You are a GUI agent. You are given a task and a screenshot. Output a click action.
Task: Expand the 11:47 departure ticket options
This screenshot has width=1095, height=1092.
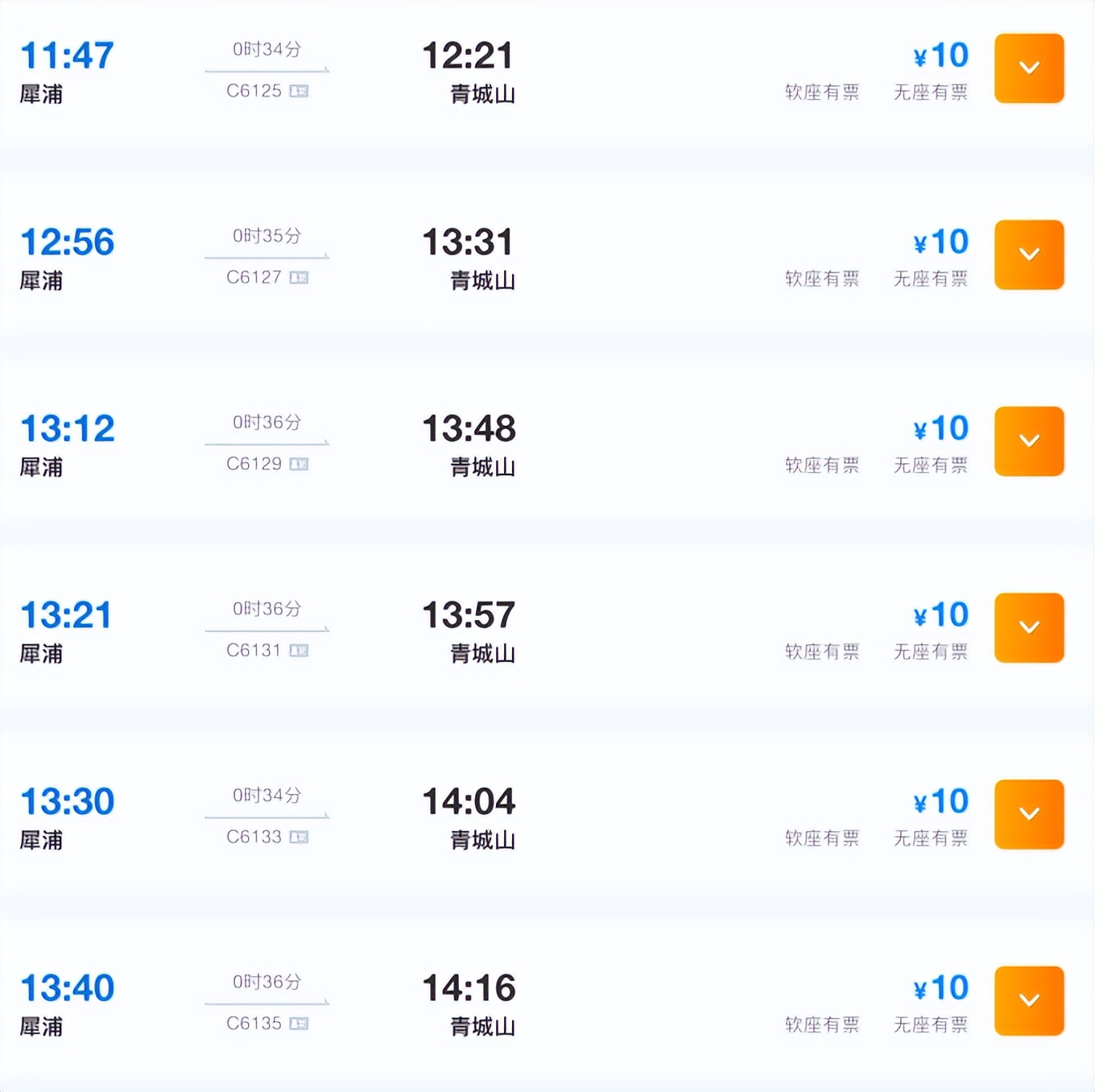[1029, 68]
